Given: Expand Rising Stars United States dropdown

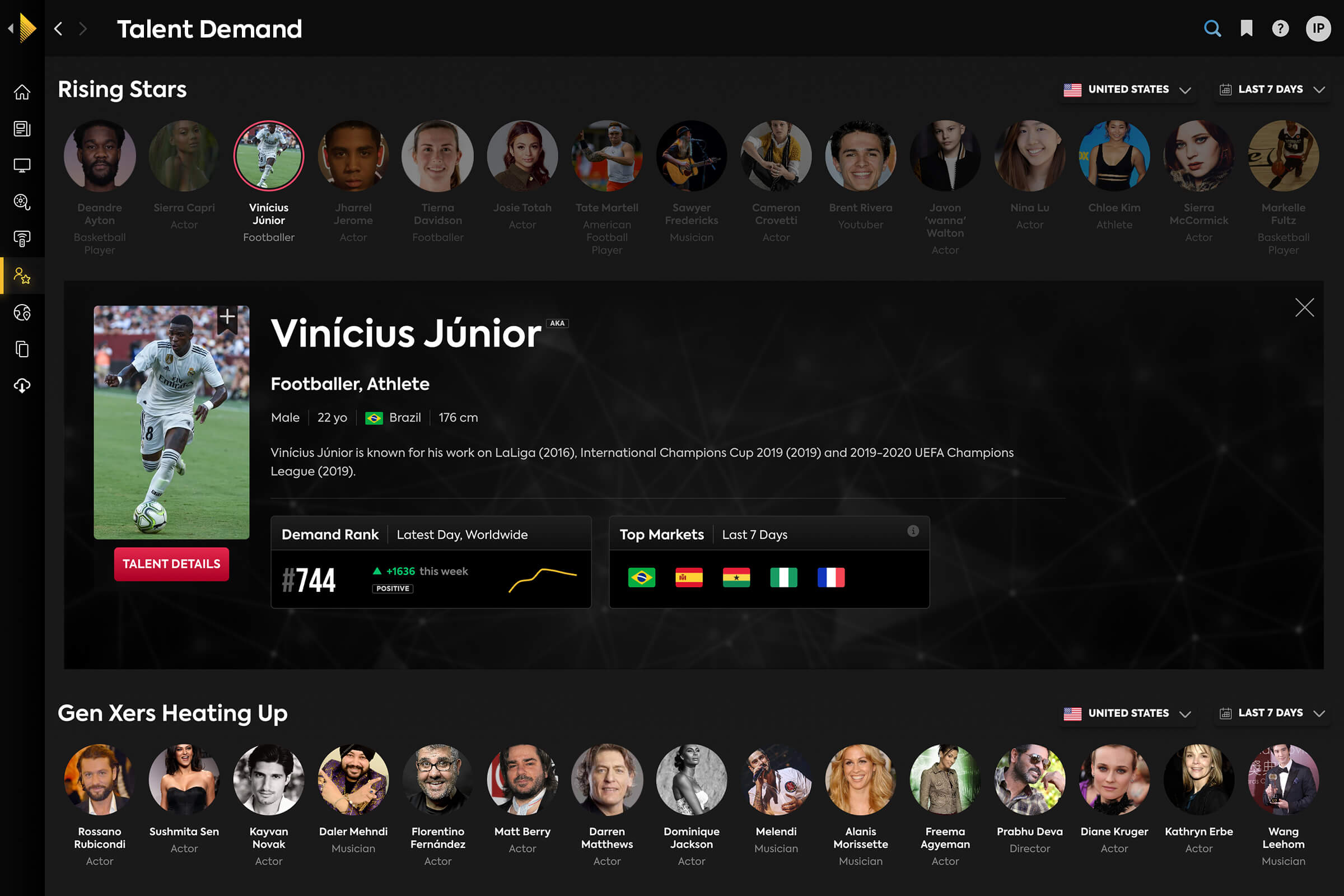Looking at the screenshot, I should click(x=1127, y=90).
